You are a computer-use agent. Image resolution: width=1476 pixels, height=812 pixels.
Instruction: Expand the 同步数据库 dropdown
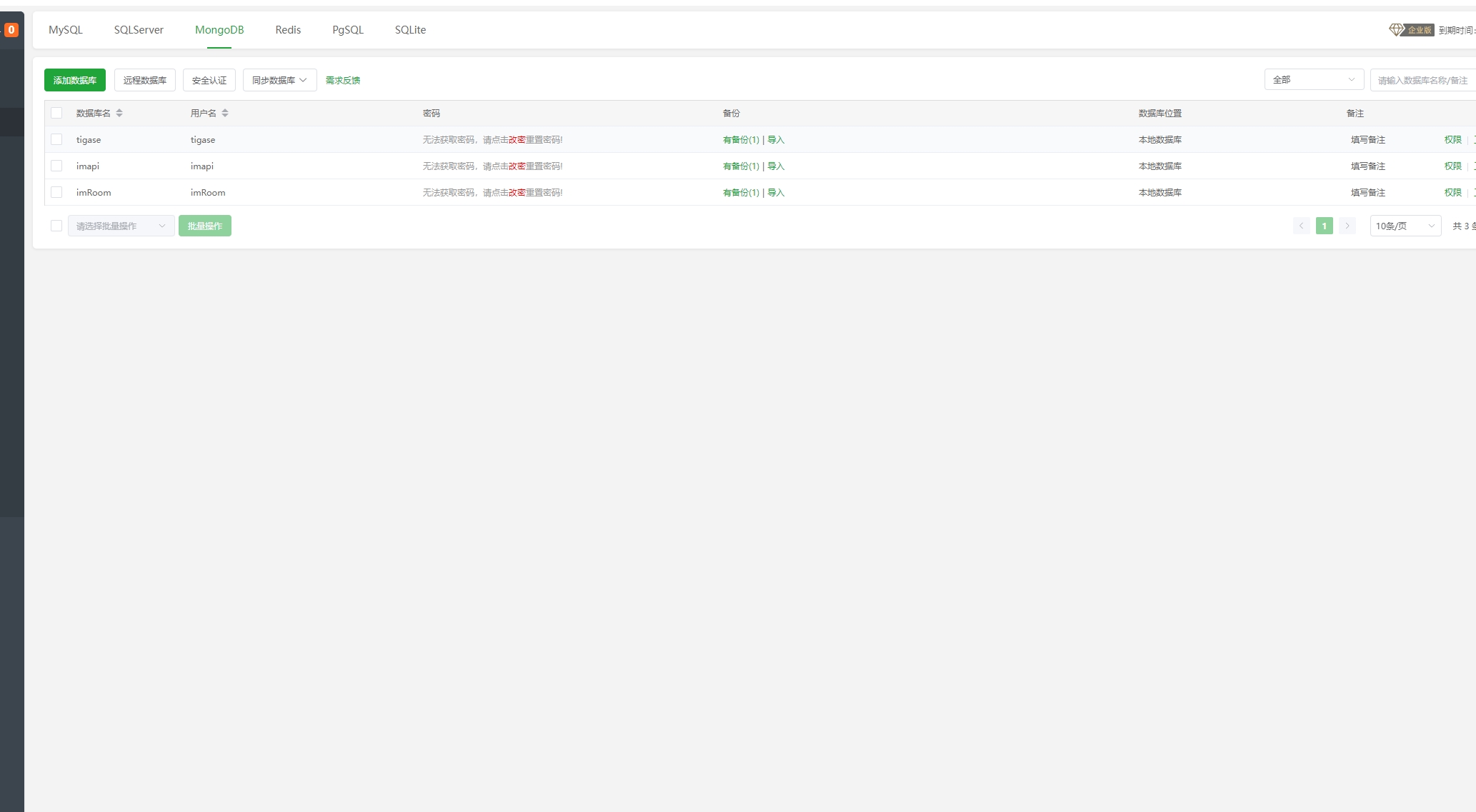click(x=279, y=80)
